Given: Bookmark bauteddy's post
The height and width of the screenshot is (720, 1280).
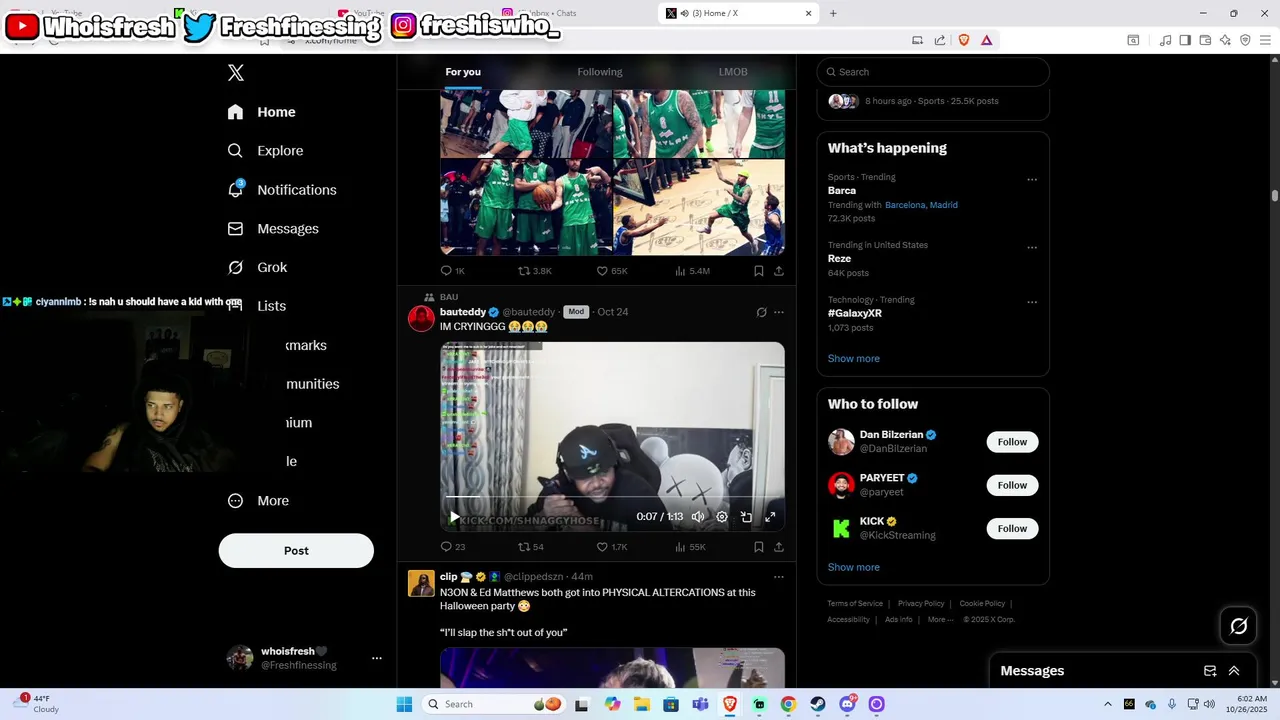Looking at the screenshot, I should coord(759,547).
